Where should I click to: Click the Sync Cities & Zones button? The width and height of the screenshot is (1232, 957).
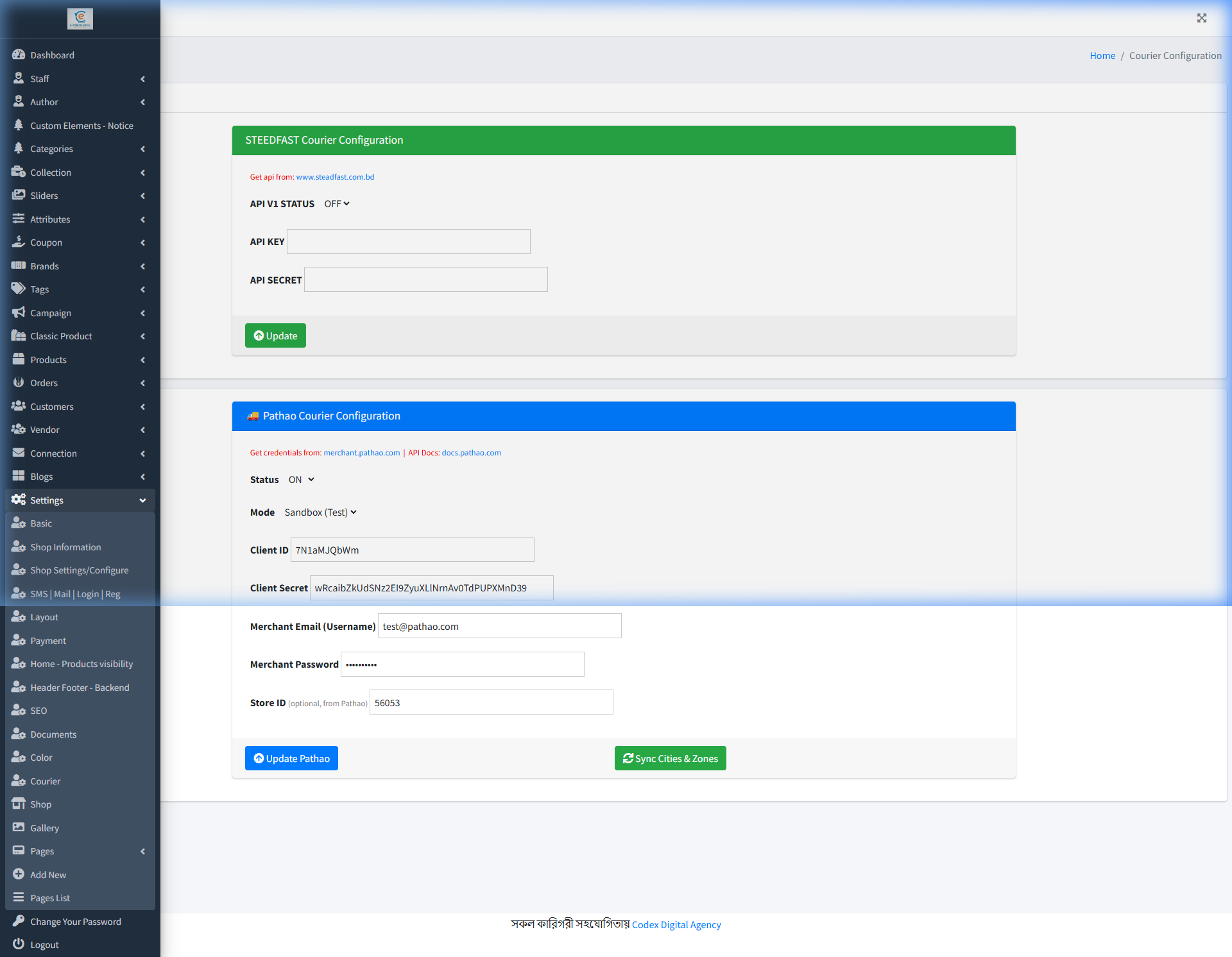[x=670, y=758]
